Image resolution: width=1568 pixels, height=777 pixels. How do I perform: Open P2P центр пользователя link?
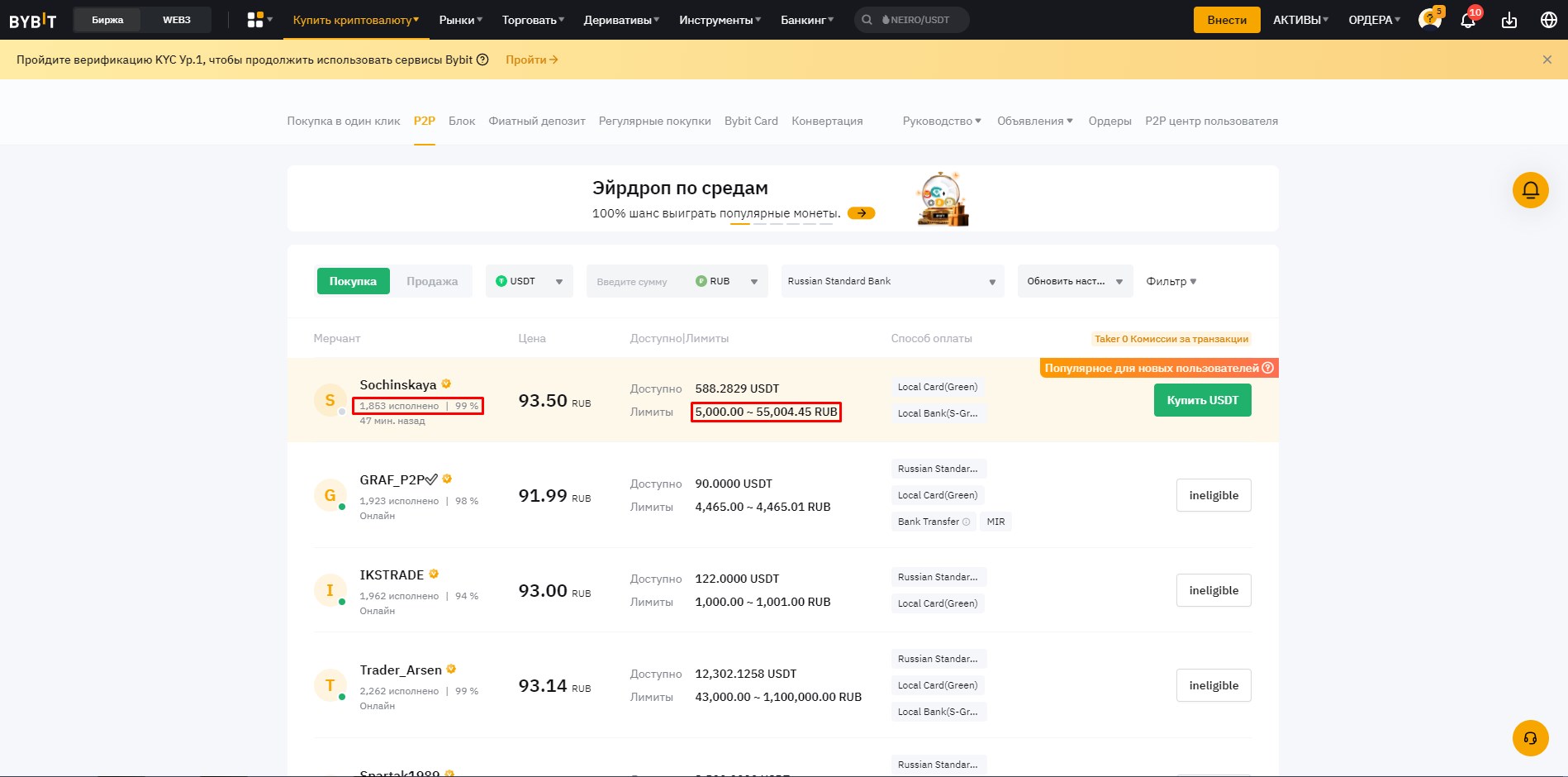click(x=1211, y=121)
